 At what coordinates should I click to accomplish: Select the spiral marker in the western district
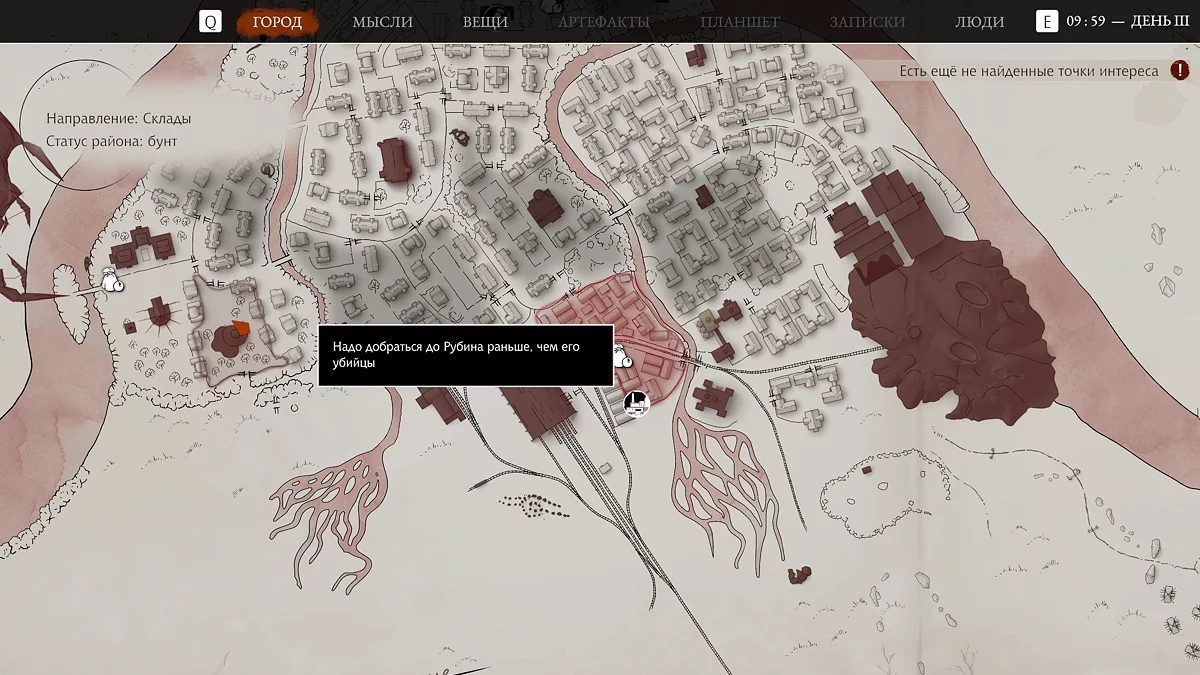click(x=267, y=171)
